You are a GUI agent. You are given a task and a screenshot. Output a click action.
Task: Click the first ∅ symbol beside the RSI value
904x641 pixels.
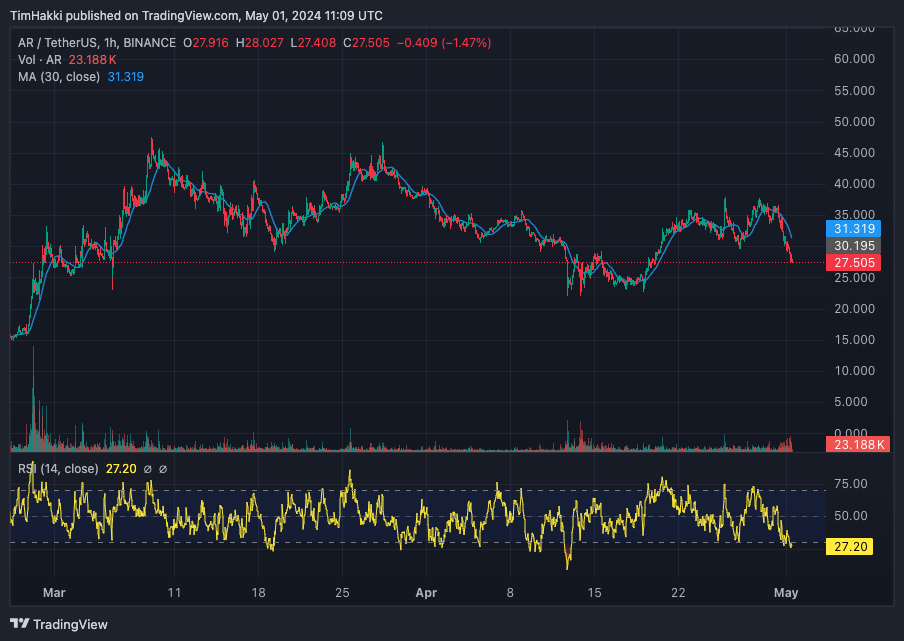(147, 468)
